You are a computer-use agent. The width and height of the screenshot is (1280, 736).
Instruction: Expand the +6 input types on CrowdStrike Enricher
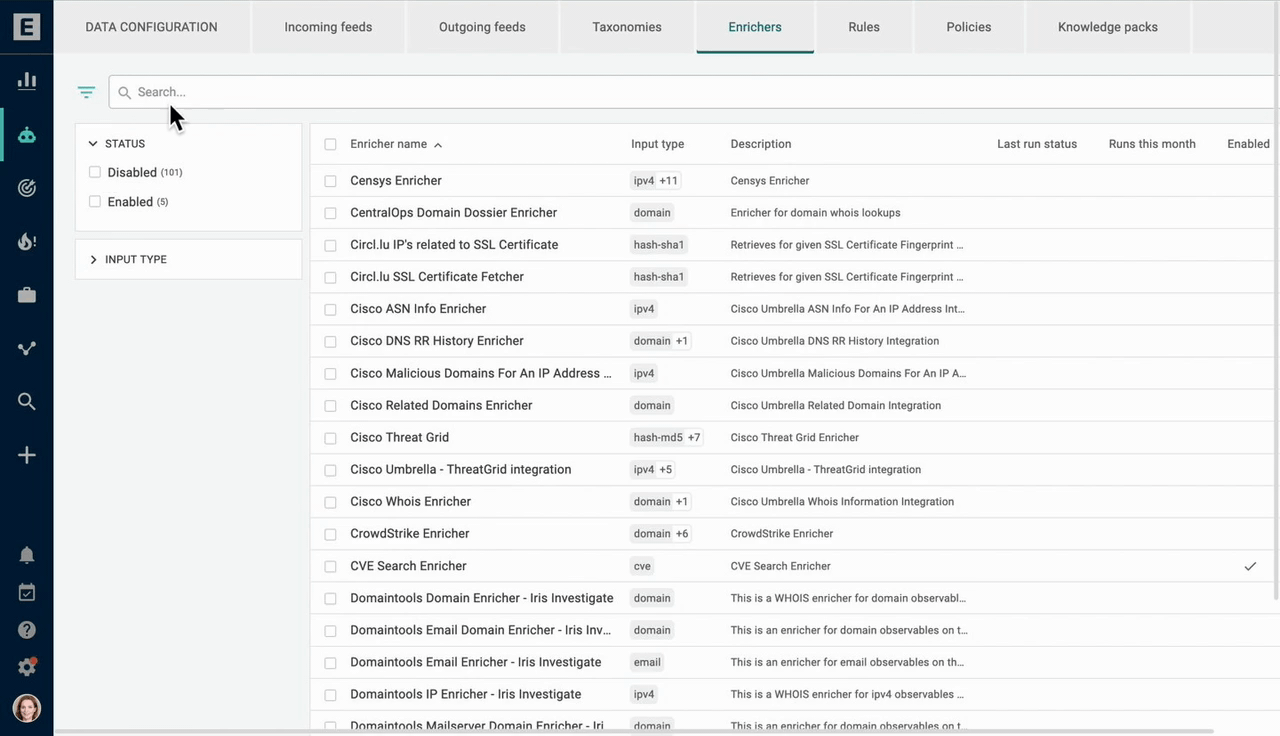[682, 534]
